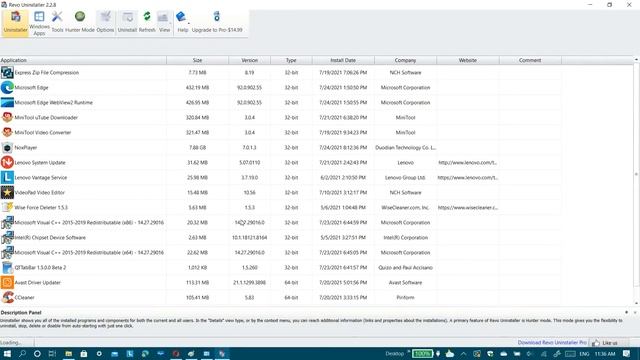Viewport: 640px width, 360px height.
Task: Select Microsoft Visual C++ 2015-2019 Redistributable (x64) row
Action: [280, 253]
